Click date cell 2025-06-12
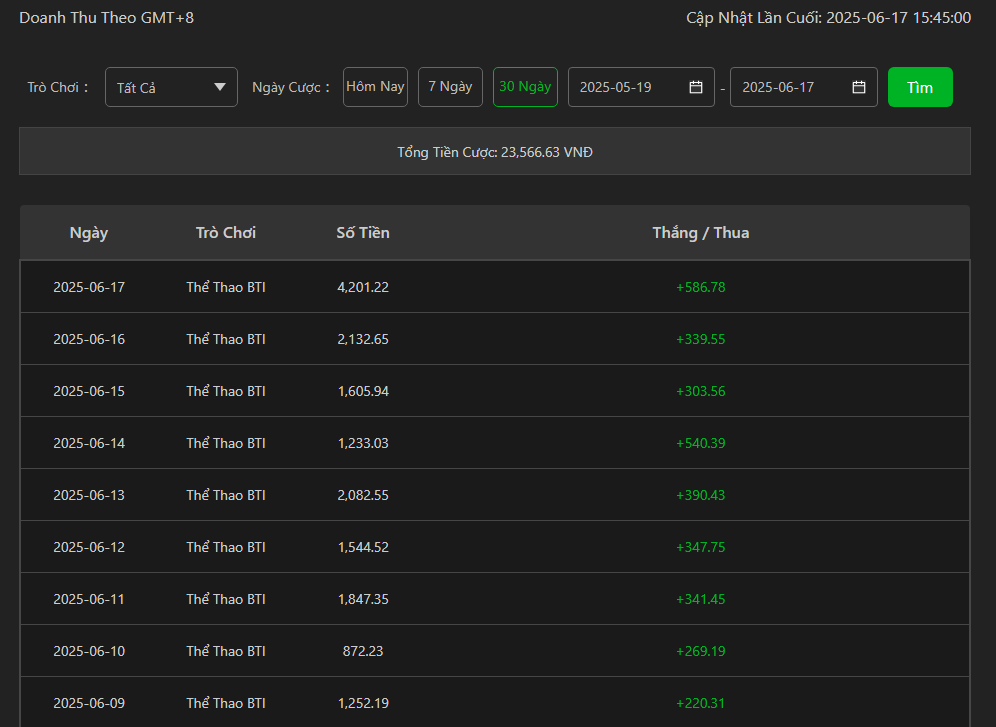 [89, 547]
